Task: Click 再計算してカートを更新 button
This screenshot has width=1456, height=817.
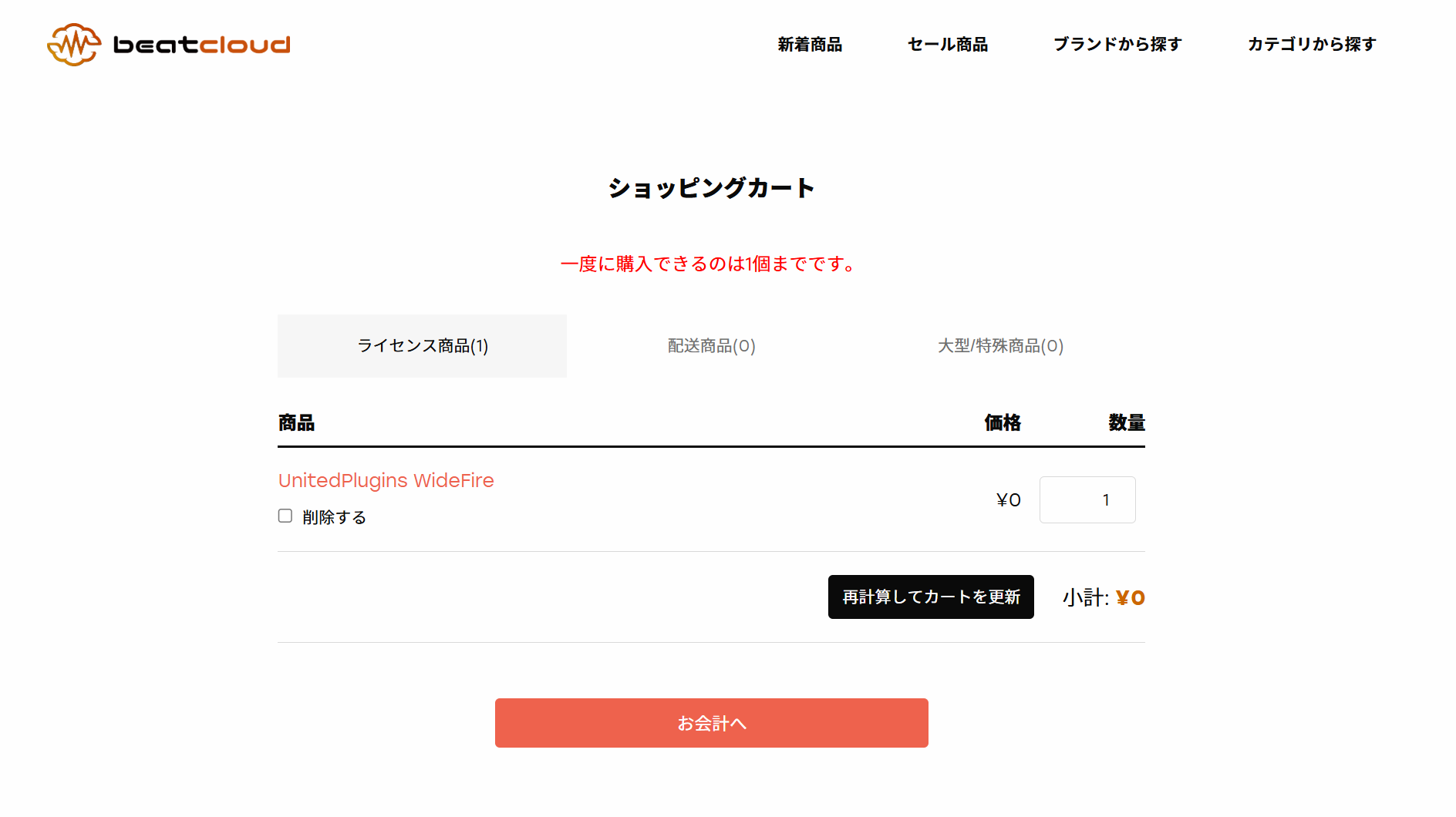Action: coord(931,597)
